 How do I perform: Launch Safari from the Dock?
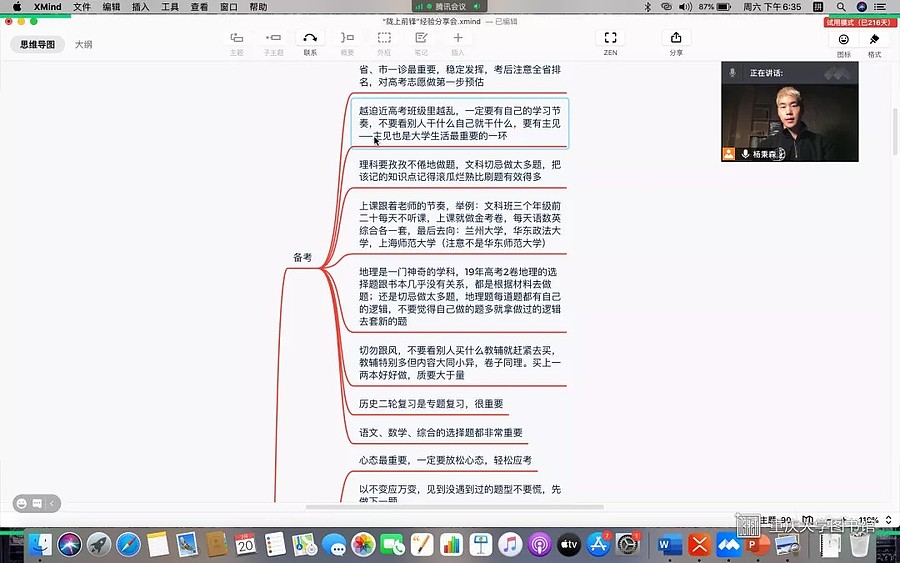point(128,545)
